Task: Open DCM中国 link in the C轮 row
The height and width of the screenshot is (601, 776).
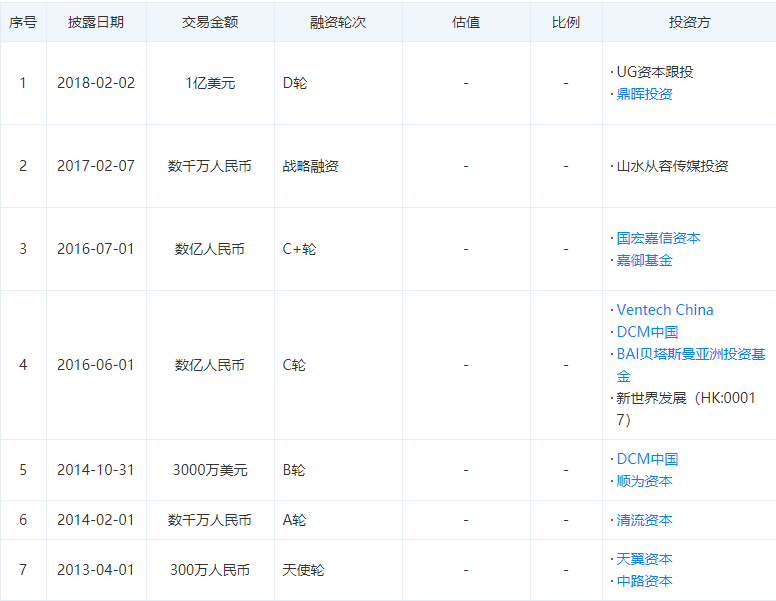Action: tap(647, 332)
